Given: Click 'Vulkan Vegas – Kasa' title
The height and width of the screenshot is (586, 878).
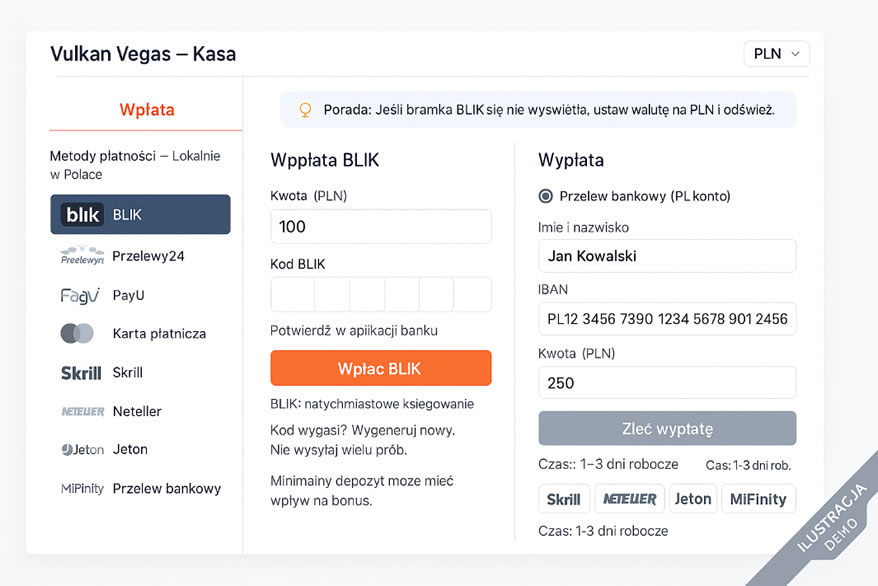Looking at the screenshot, I should 143,54.
